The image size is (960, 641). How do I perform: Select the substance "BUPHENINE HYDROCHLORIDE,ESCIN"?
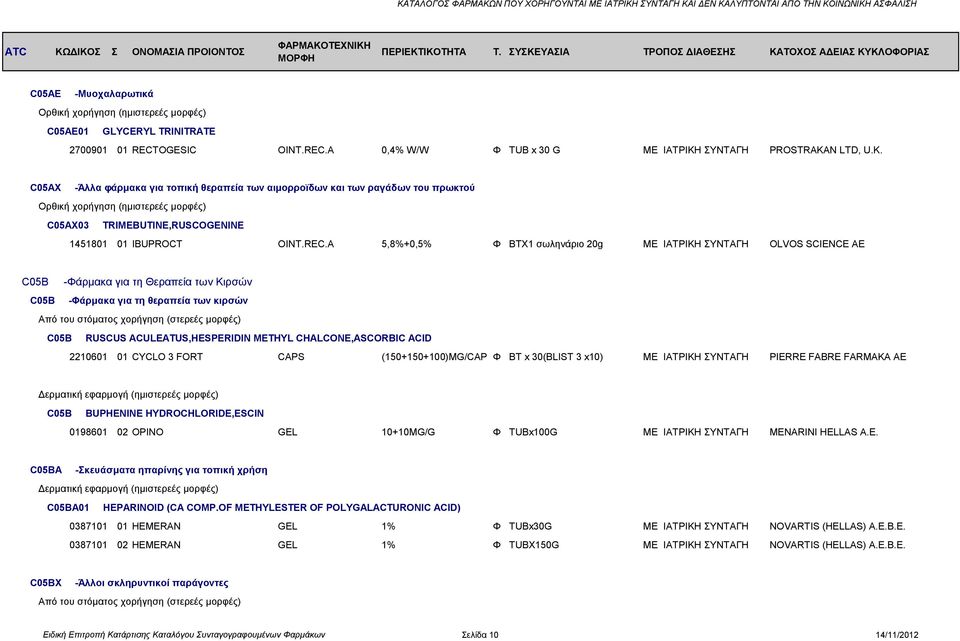[x=174, y=413]
